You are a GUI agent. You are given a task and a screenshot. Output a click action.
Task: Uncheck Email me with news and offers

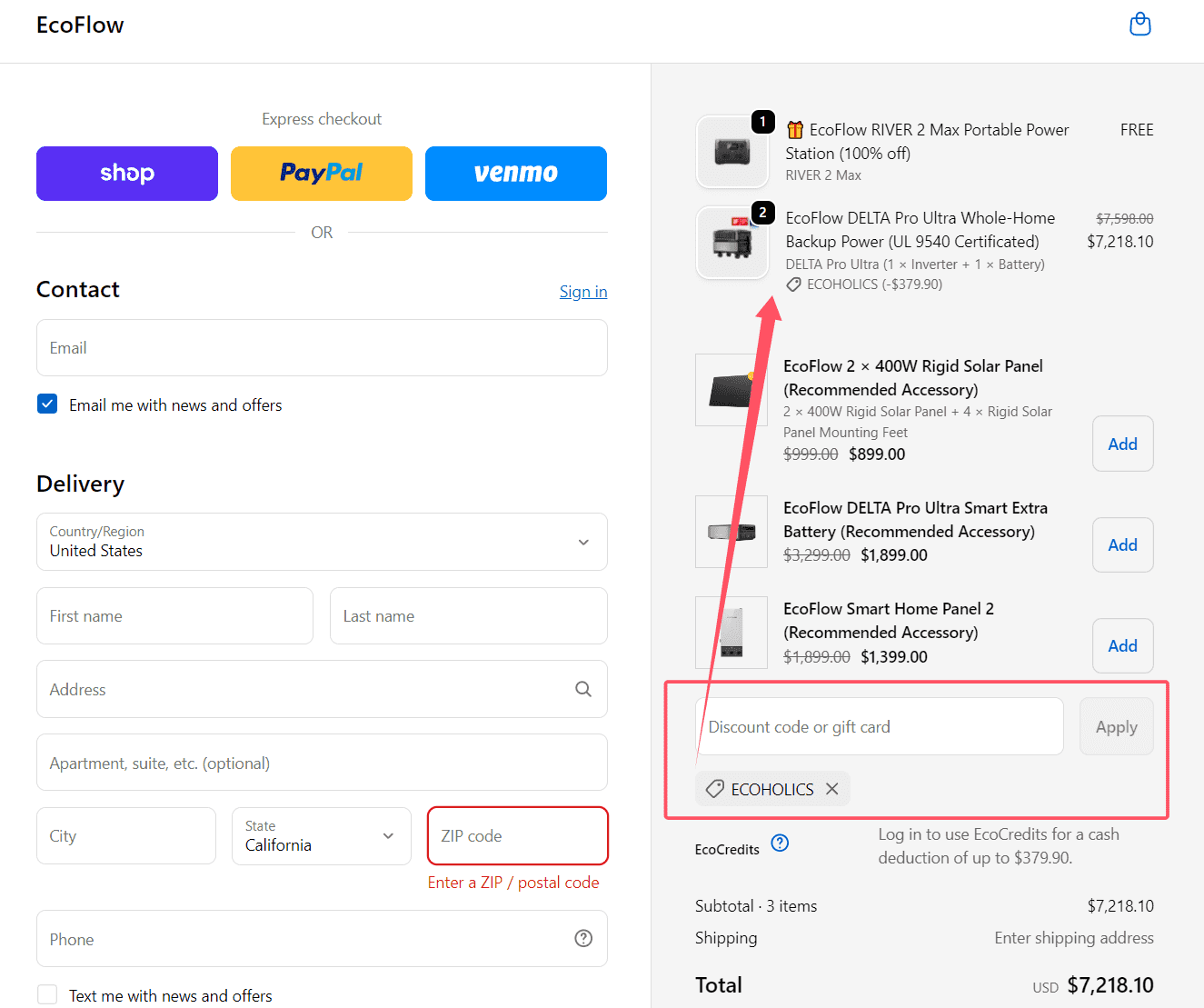[x=47, y=404]
